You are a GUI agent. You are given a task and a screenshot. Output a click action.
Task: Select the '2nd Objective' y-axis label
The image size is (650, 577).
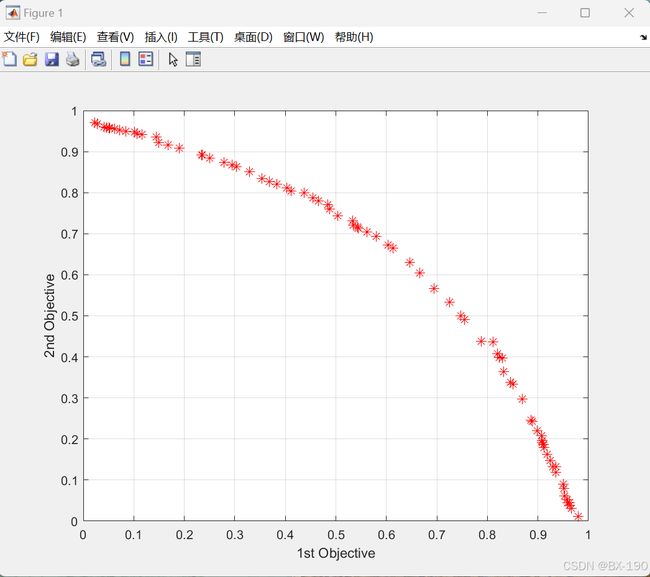(49, 315)
